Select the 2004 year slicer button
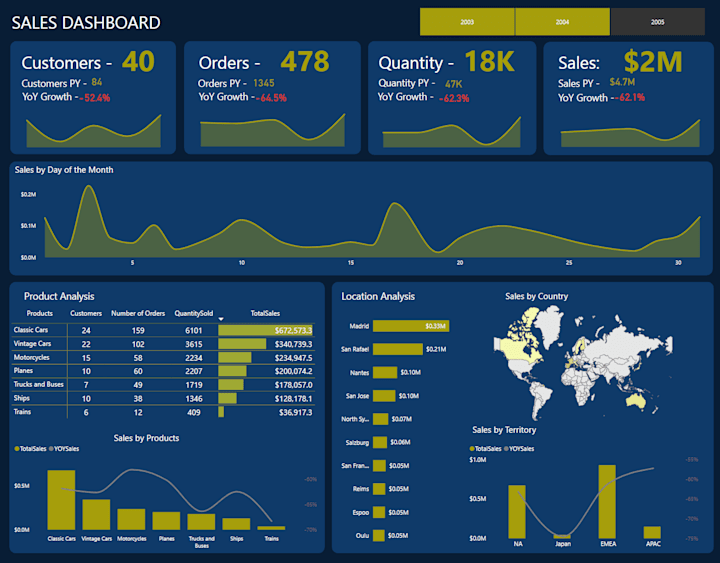The image size is (720, 563). point(562,22)
